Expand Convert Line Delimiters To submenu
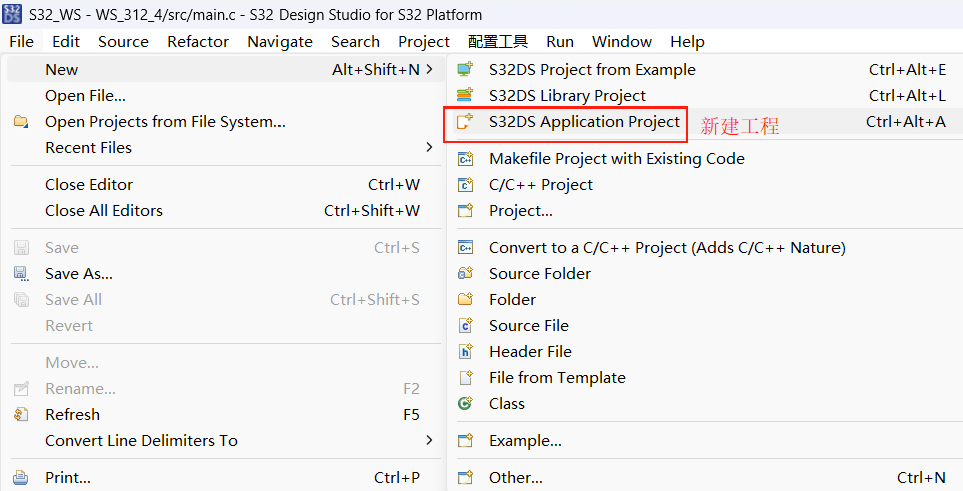The image size is (963, 491). click(429, 441)
